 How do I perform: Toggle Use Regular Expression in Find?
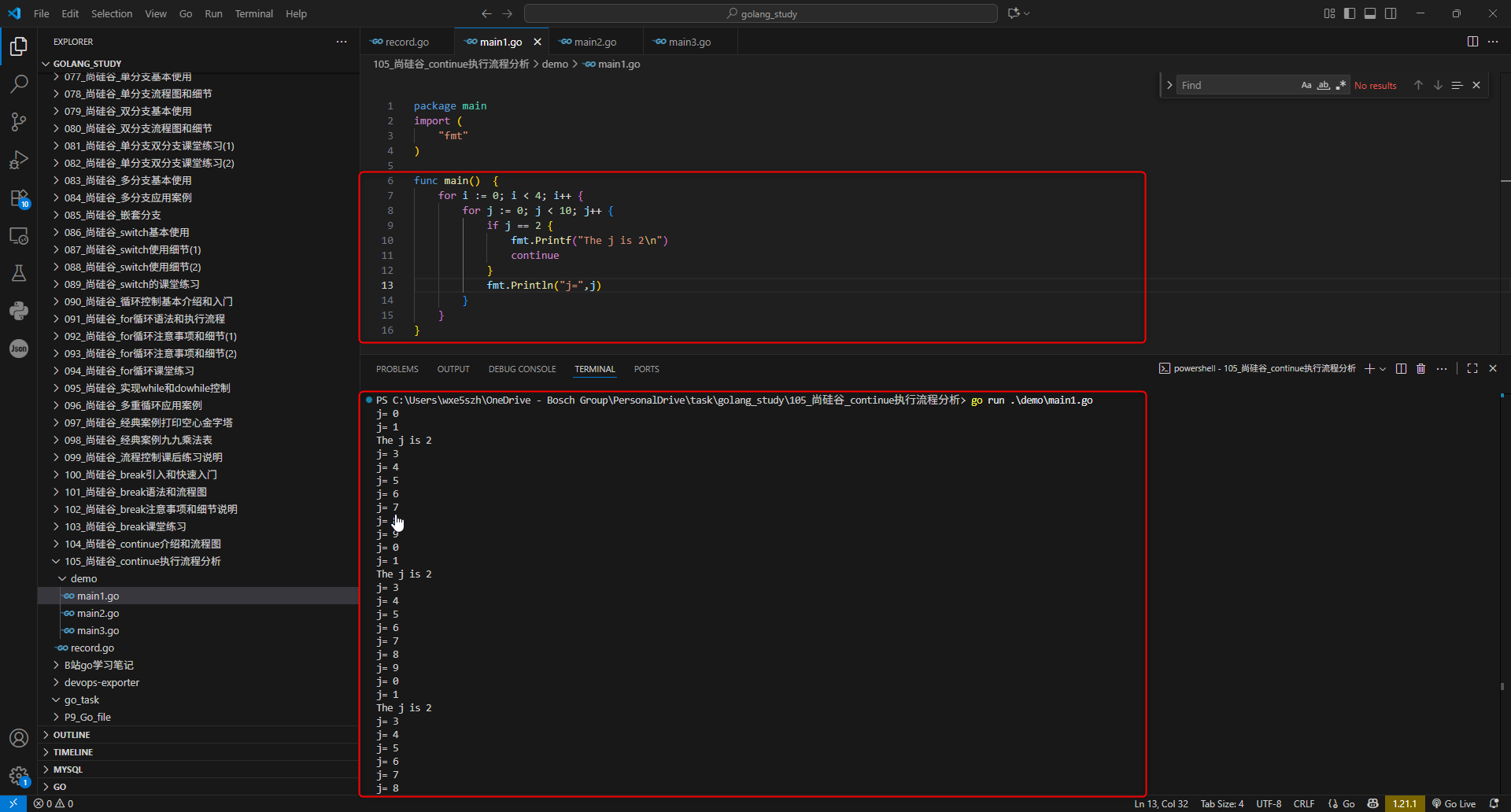tap(1341, 85)
